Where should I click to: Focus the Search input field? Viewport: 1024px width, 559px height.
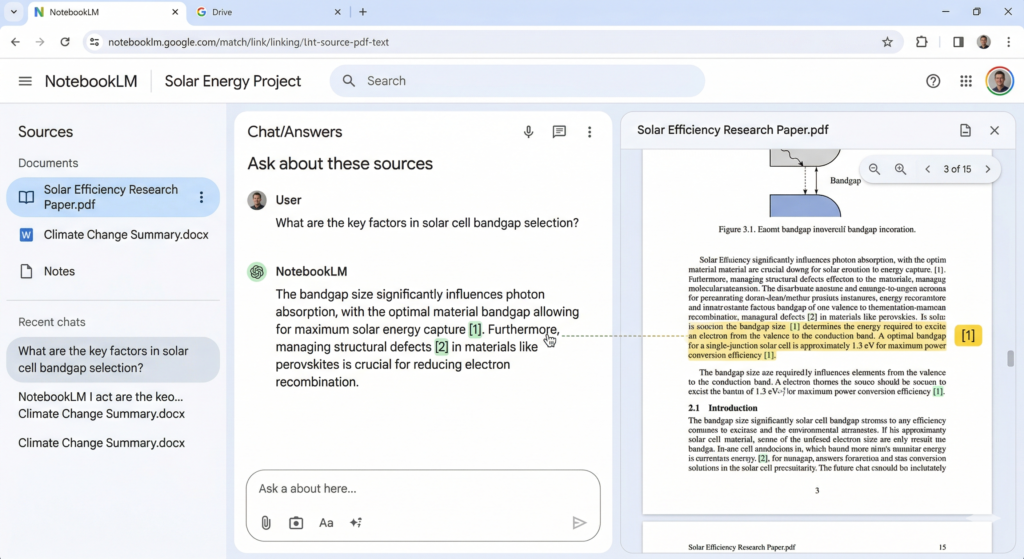(517, 81)
